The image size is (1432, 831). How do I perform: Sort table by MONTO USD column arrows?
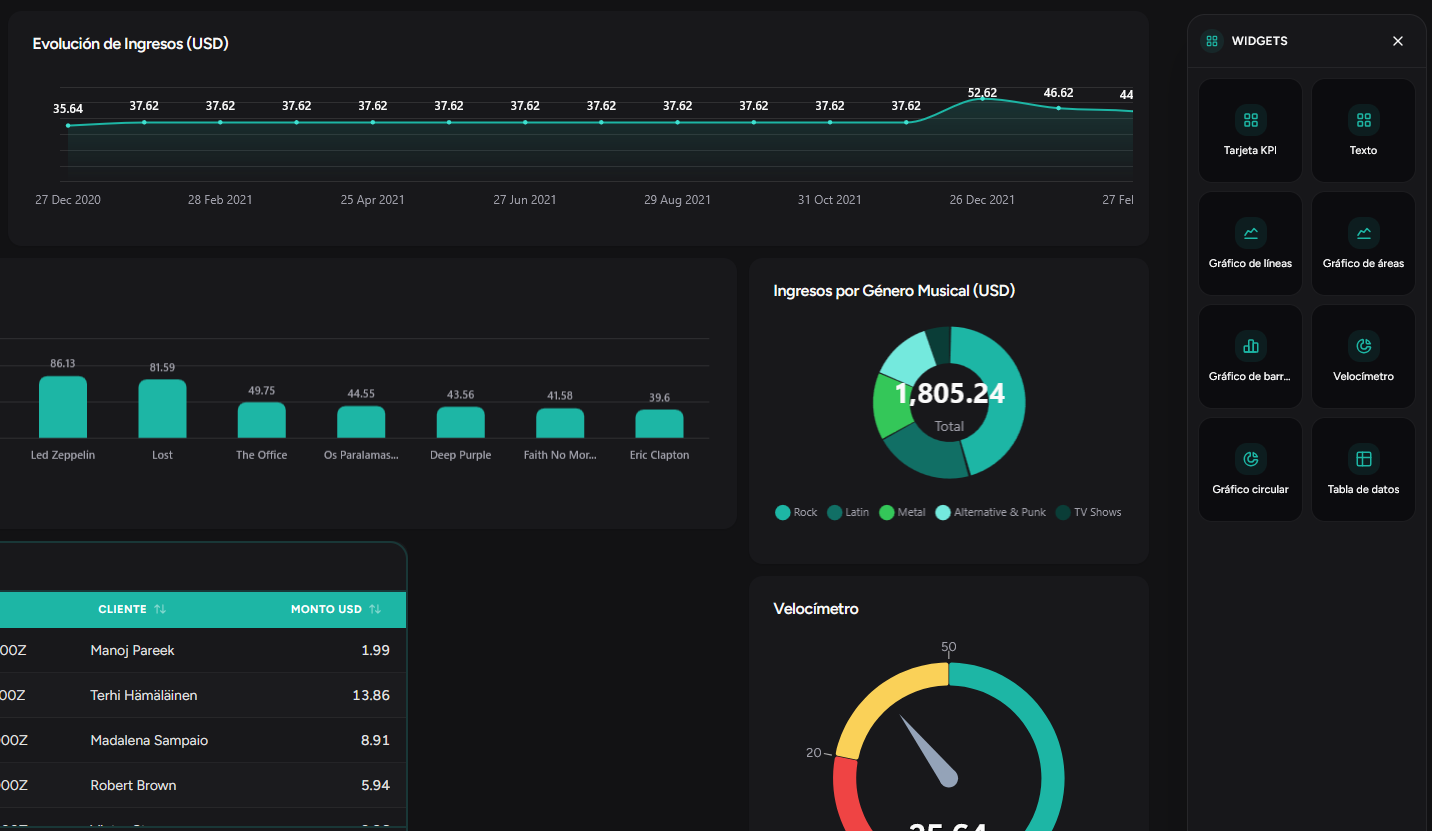point(375,609)
